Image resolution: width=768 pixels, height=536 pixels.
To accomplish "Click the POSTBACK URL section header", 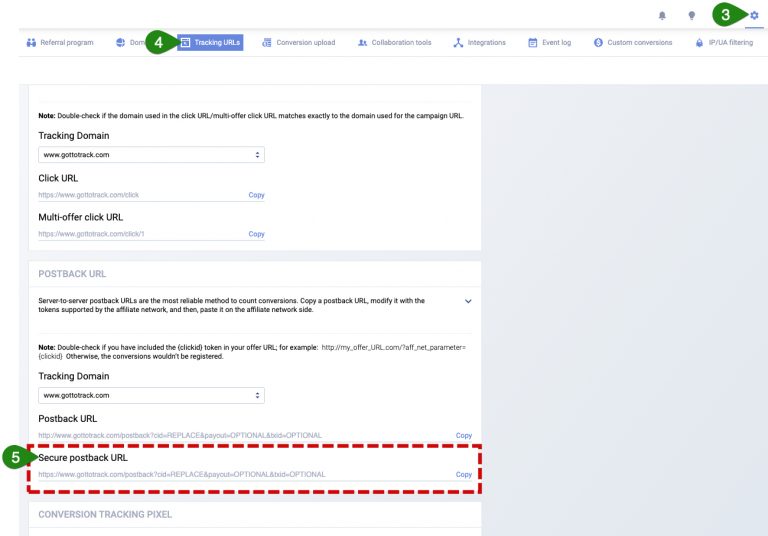I will [72, 274].
